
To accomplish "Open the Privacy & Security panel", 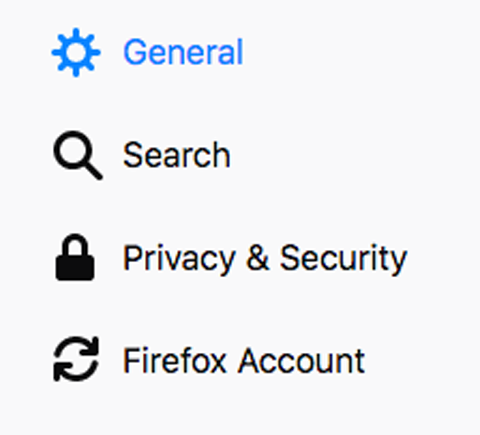I will pos(231,258).
